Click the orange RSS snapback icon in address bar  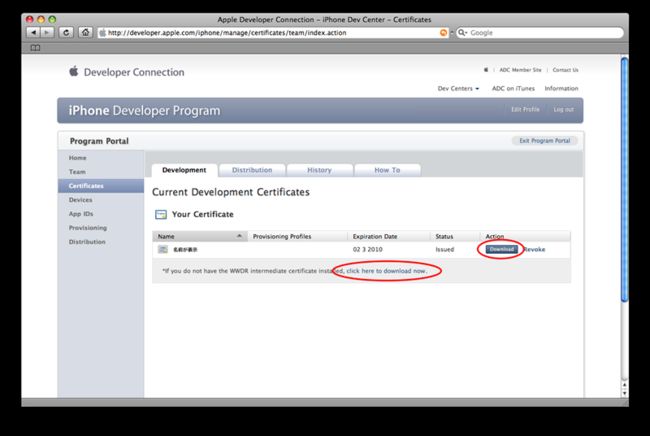coord(443,33)
